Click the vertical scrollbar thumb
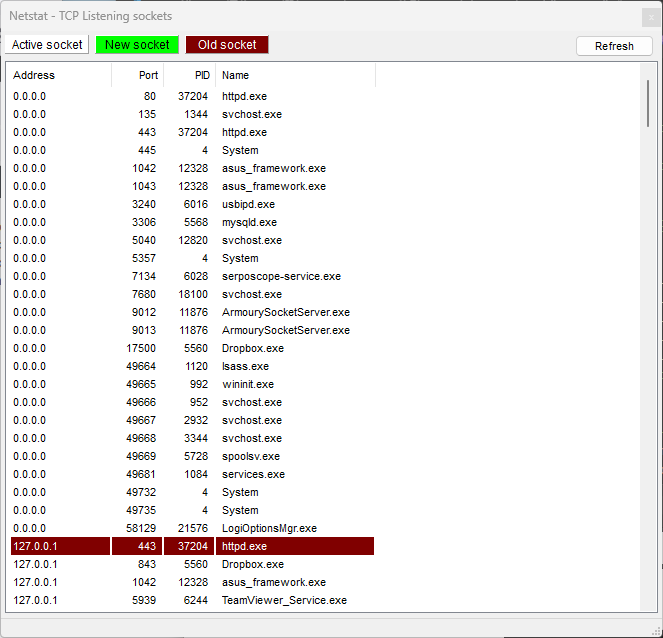Screen dimensions: 663x638 648,103
